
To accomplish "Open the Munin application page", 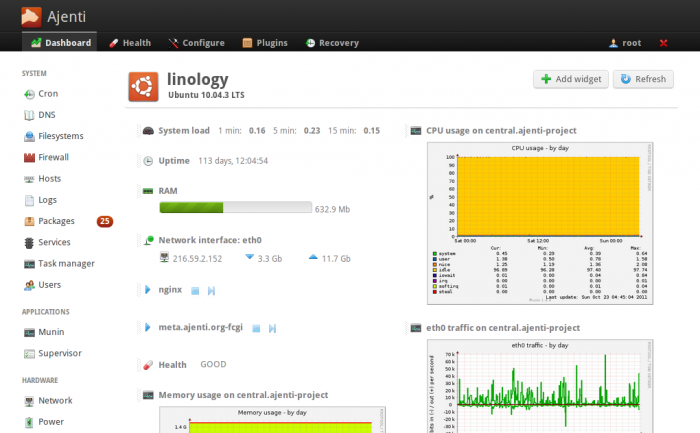I will 50,331.
